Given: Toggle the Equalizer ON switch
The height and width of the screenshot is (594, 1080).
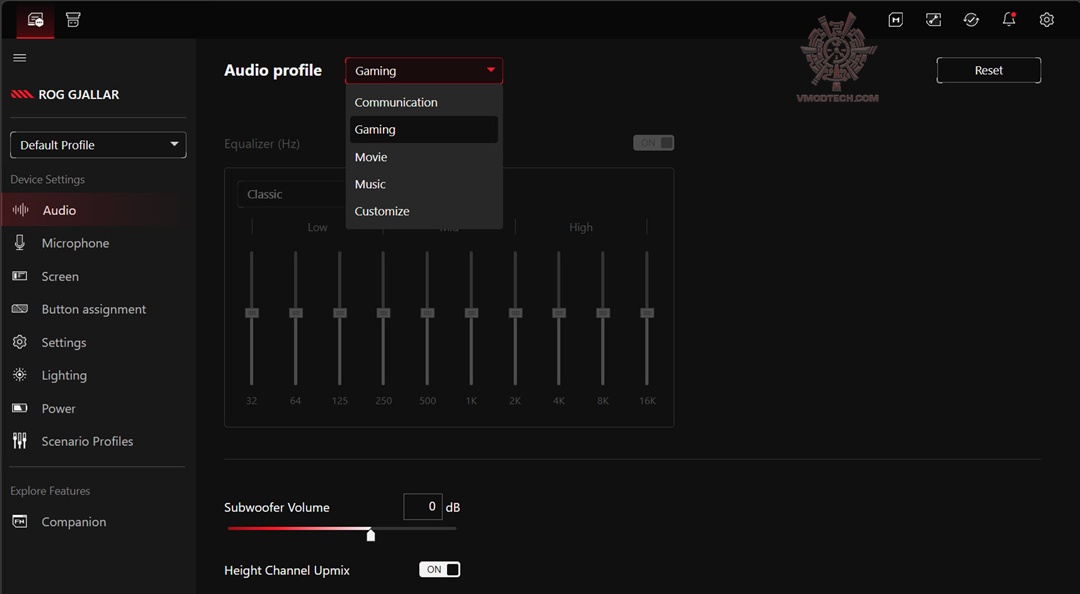Looking at the screenshot, I should 654,143.
